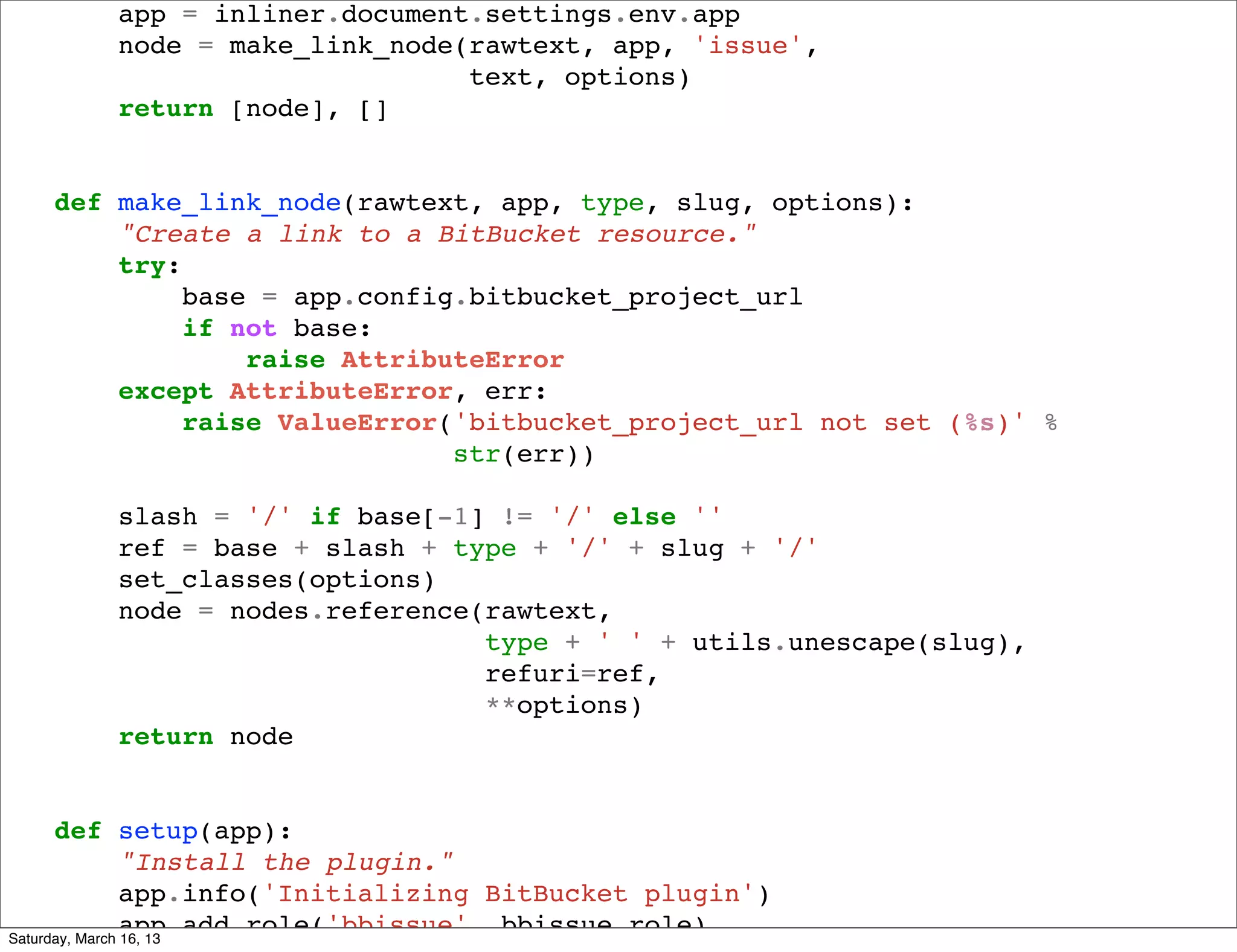Click 'refuri=ref' argument
Viewport: 1237px width, 952px height.
pyautogui.click(x=565, y=674)
